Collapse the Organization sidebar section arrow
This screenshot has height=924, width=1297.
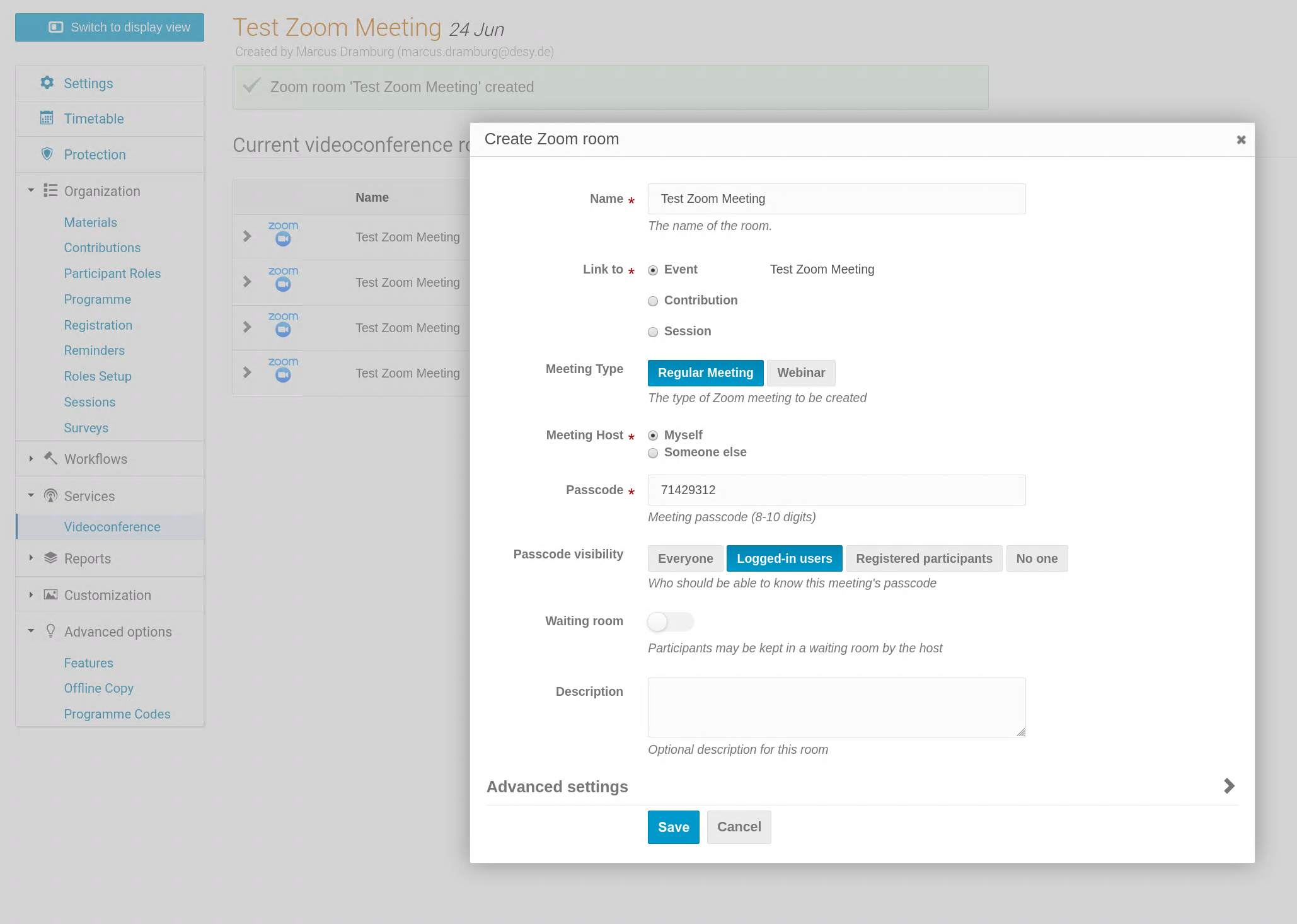point(31,190)
